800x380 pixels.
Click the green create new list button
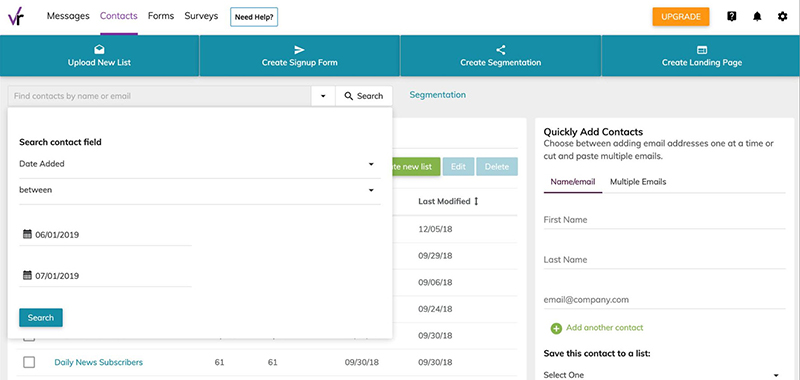(x=416, y=167)
